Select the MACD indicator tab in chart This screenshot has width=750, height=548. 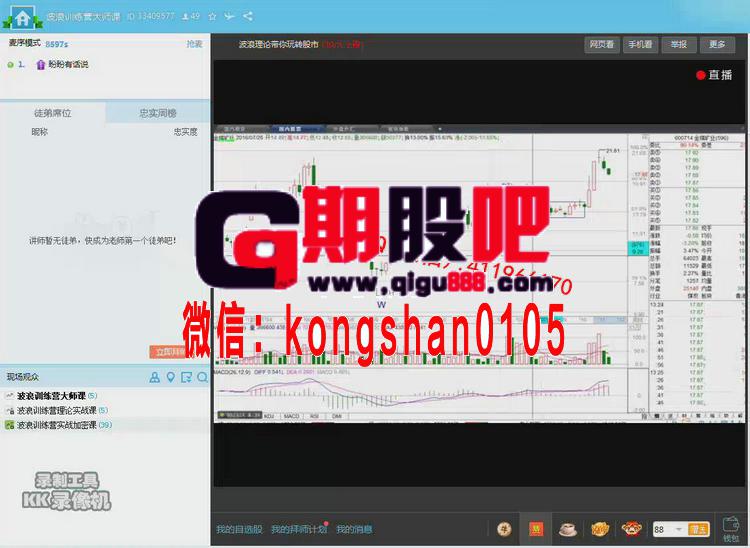[x=291, y=416]
